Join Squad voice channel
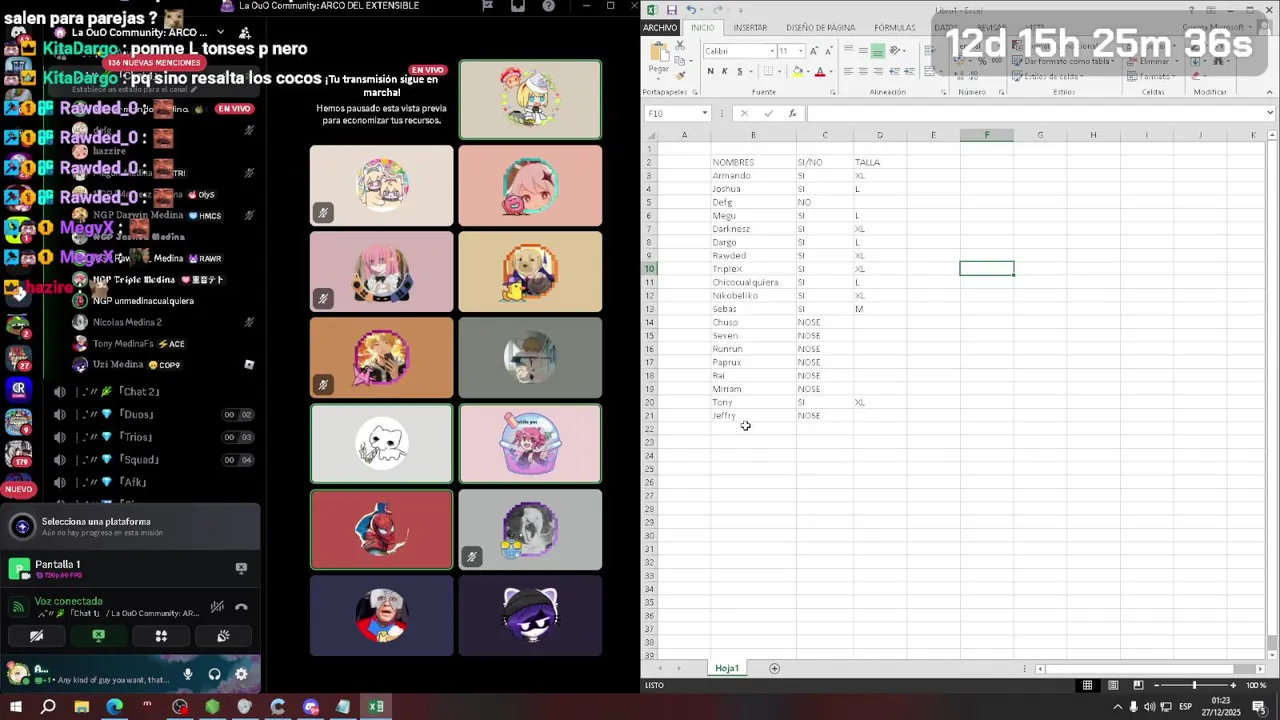Image resolution: width=1280 pixels, height=720 pixels. tap(139, 460)
